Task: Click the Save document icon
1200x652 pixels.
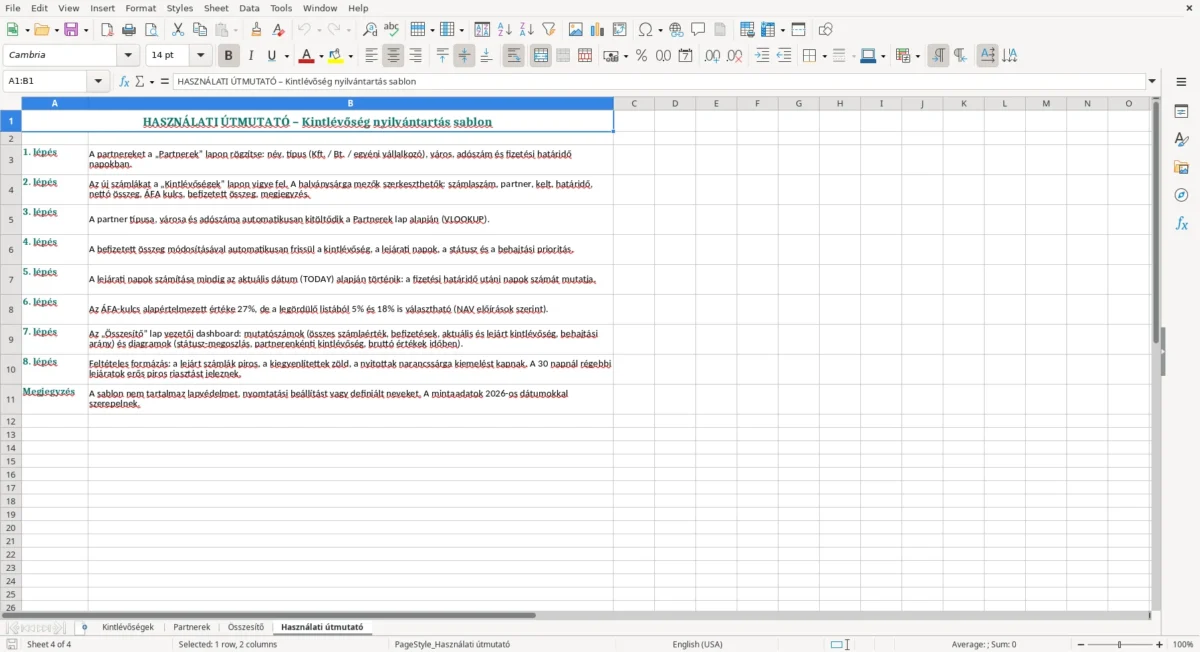Action: pos(71,30)
